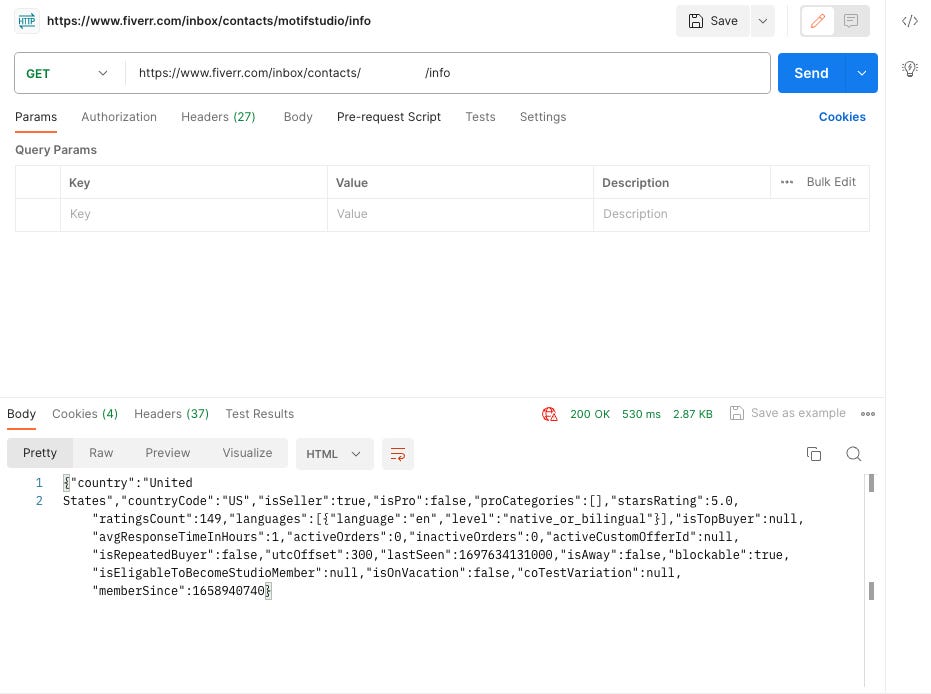Click the Send button
Image resolution: width=931 pixels, height=694 pixels.
click(812, 72)
